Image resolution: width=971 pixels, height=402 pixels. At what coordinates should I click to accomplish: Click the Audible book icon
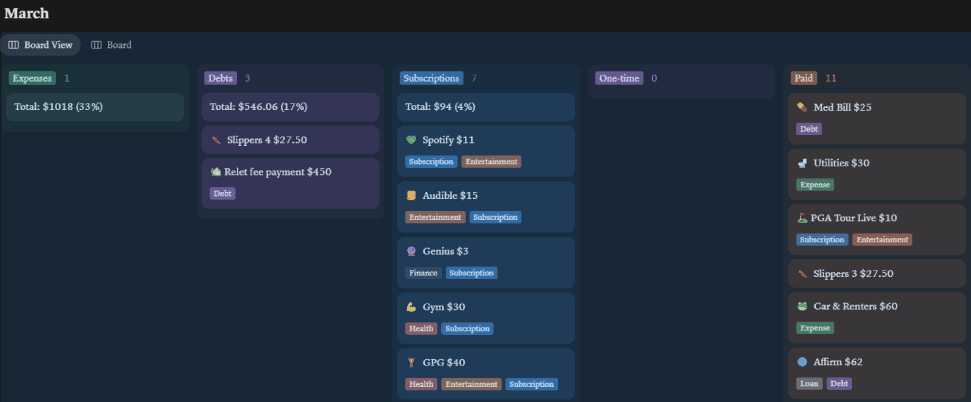coord(411,196)
